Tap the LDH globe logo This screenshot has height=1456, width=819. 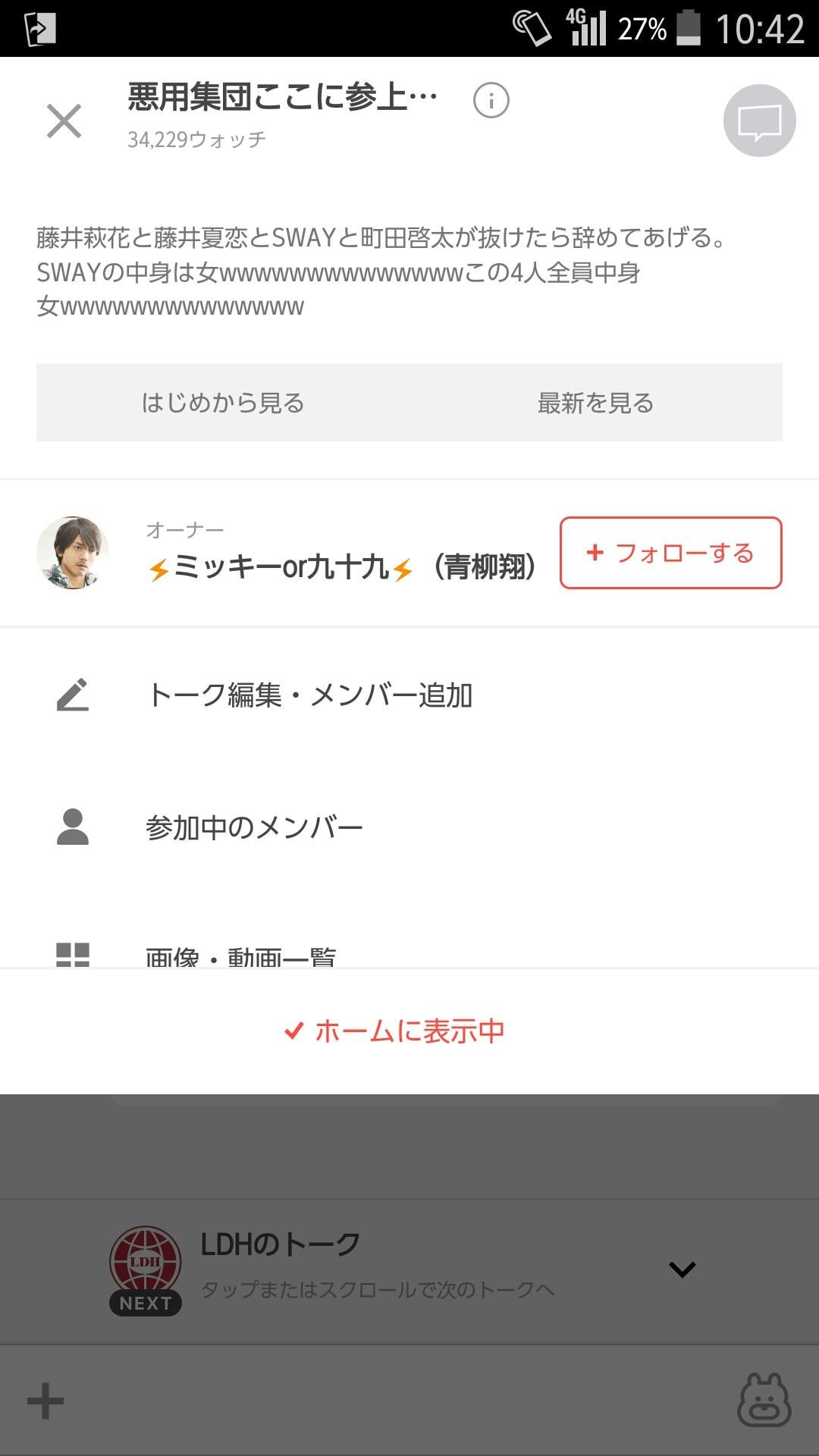pos(145,1260)
